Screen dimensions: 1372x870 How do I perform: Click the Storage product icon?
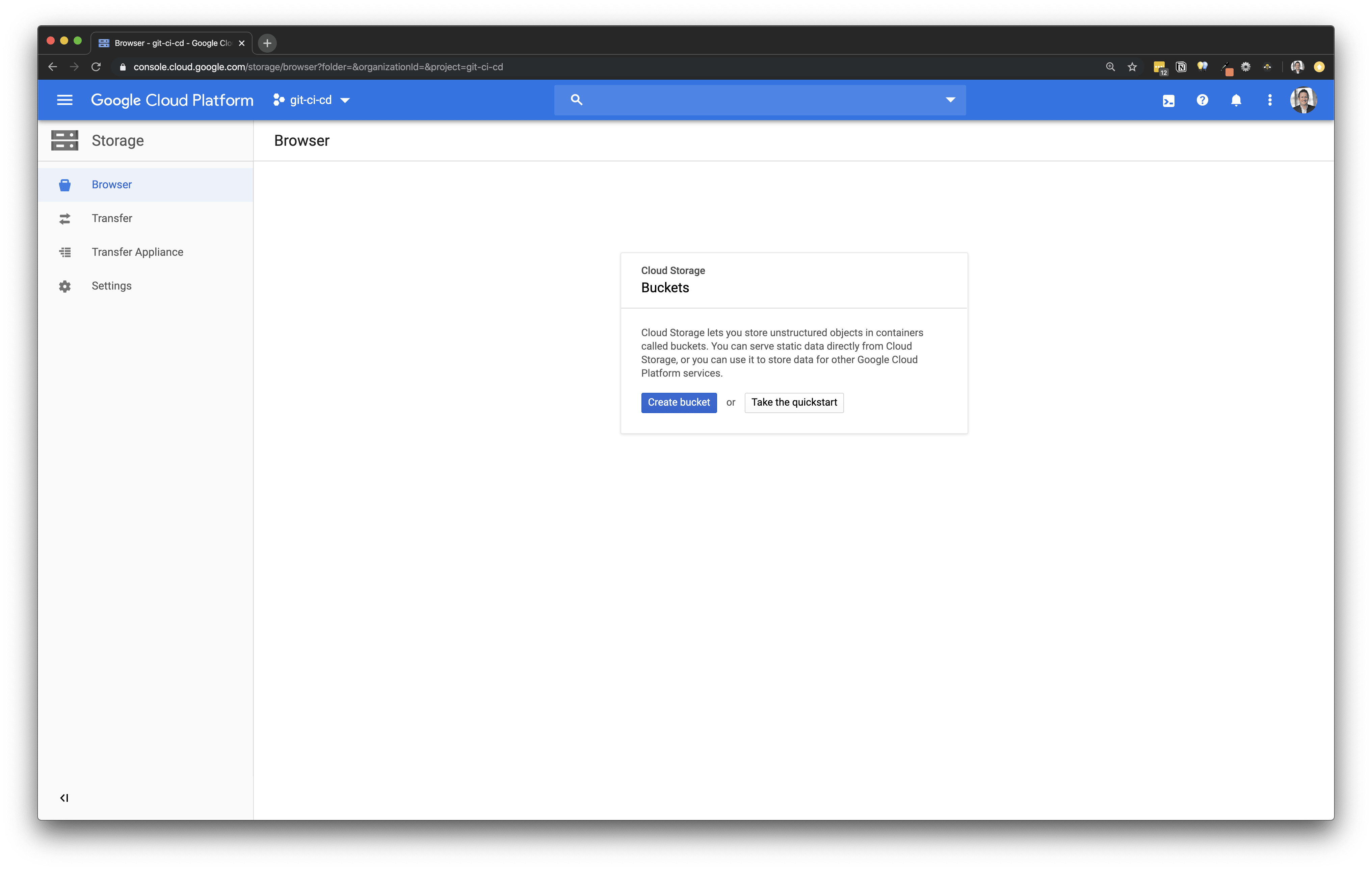tap(65, 141)
